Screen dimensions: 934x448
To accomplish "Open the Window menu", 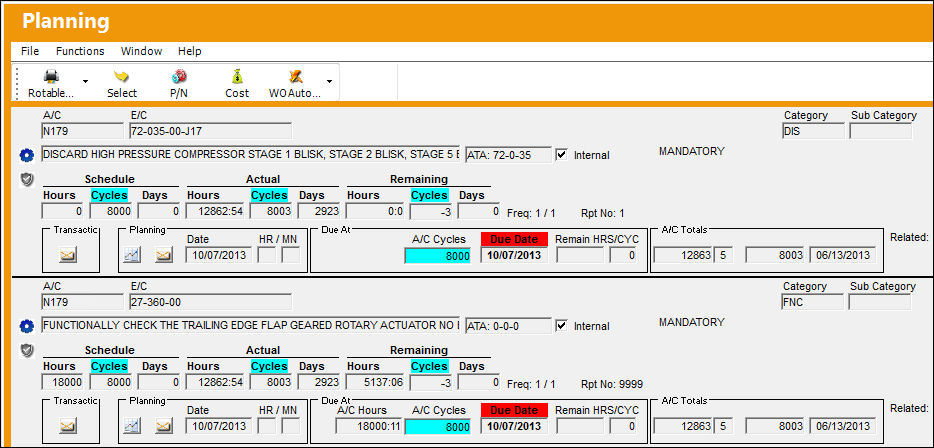I will click(x=141, y=51).
